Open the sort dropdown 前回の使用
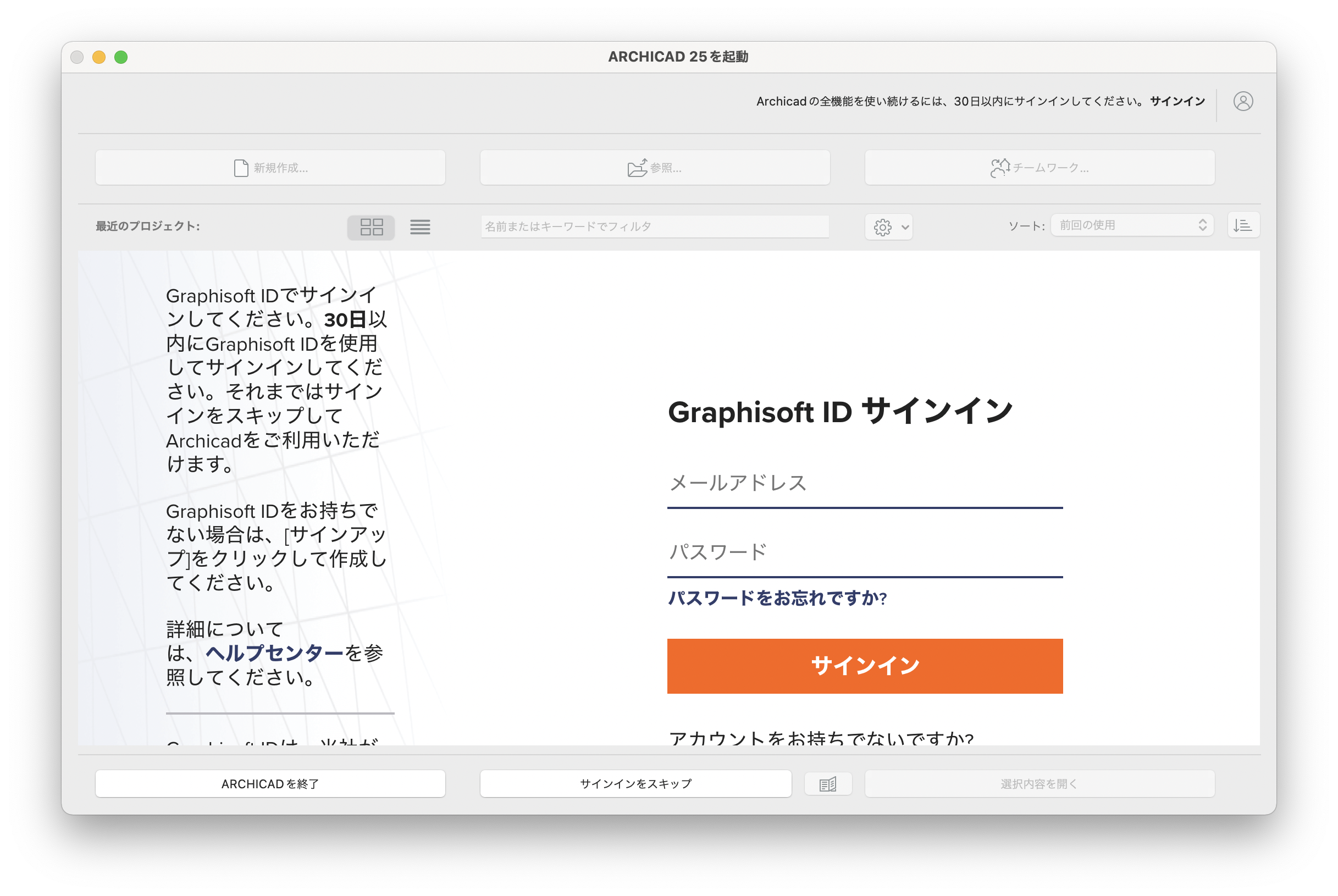This screenshot has width=1338, height=896. tap(1132, 225)
